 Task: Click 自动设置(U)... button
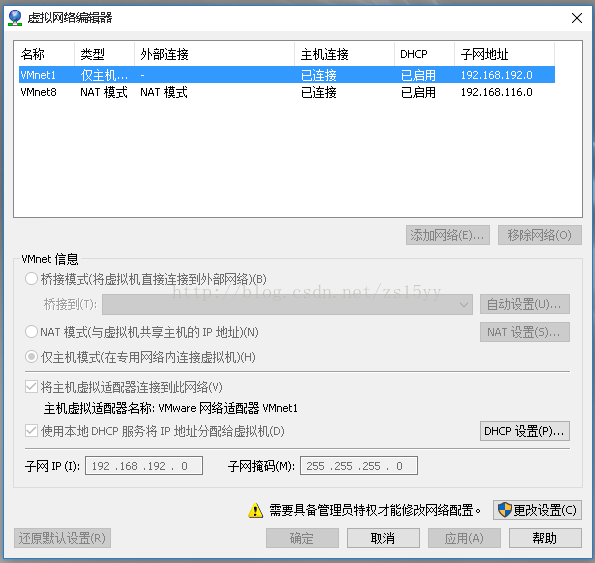(525, 304)
